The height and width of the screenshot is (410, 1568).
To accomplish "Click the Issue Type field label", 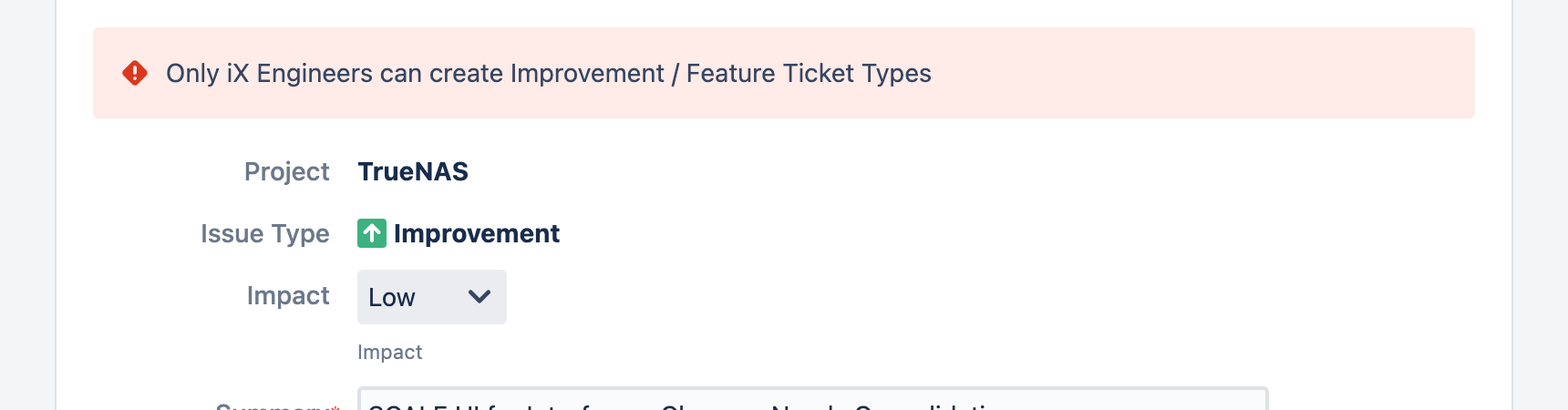I will pos(265,234).
